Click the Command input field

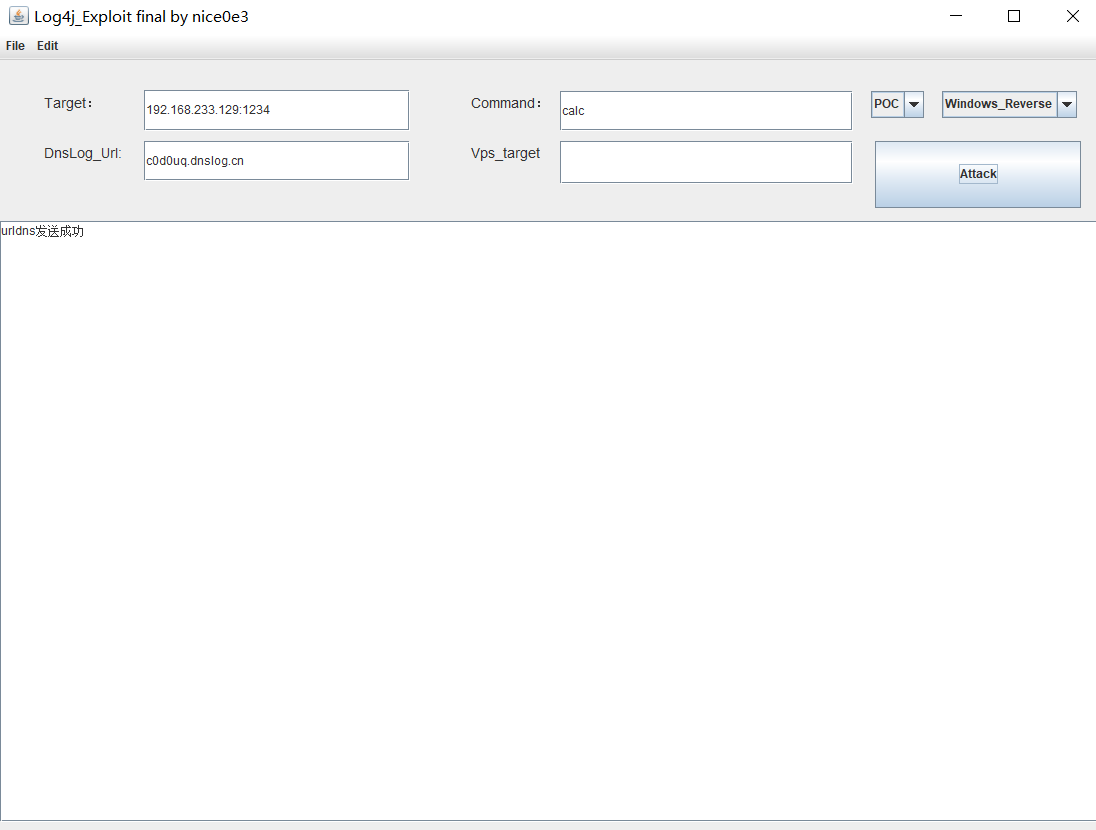click(706, 110)
